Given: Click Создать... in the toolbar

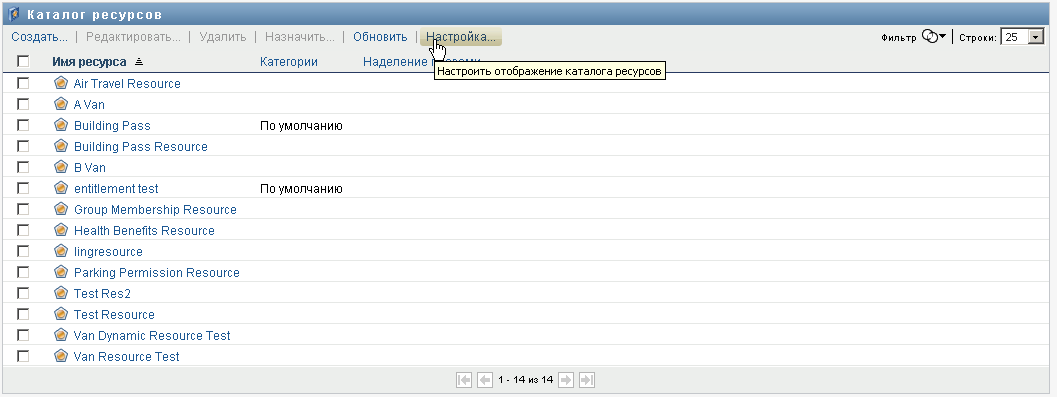Looking at the screenshot, I should tap(40, 37).
